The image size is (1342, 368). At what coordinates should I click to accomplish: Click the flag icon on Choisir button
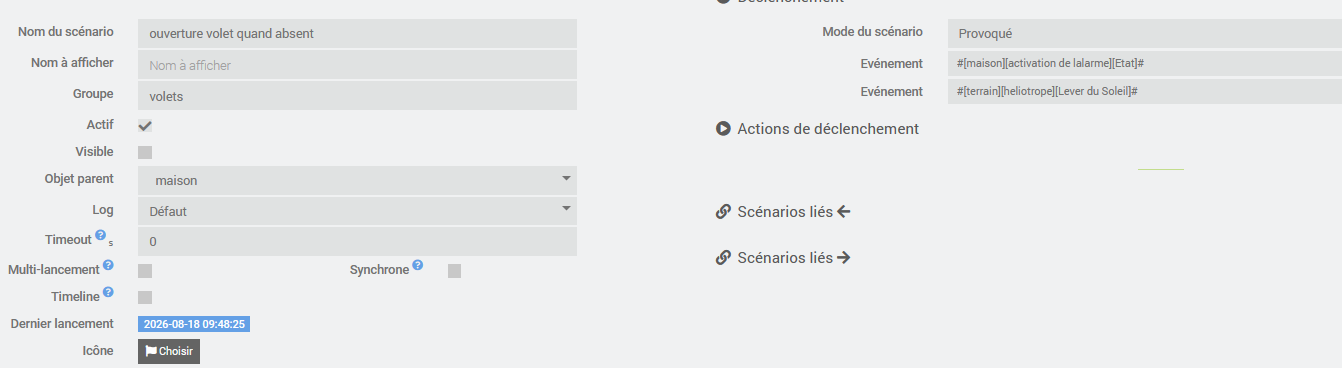[x=151, y=351]
